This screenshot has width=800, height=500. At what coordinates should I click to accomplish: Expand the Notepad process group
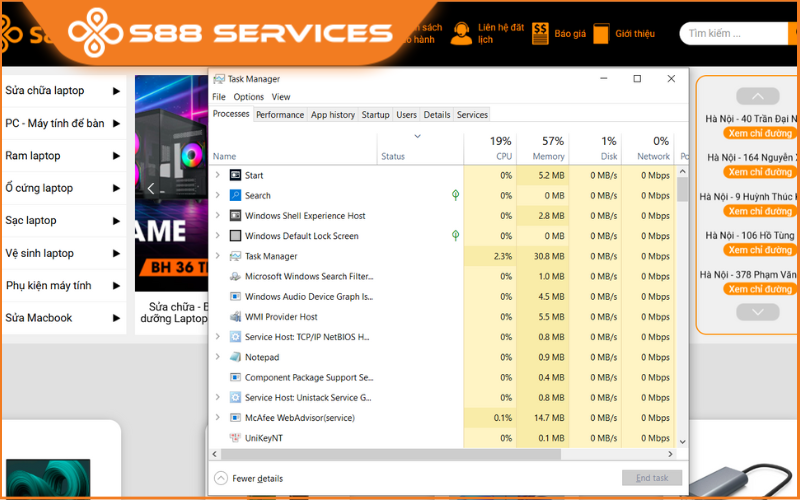click(218, 357)
